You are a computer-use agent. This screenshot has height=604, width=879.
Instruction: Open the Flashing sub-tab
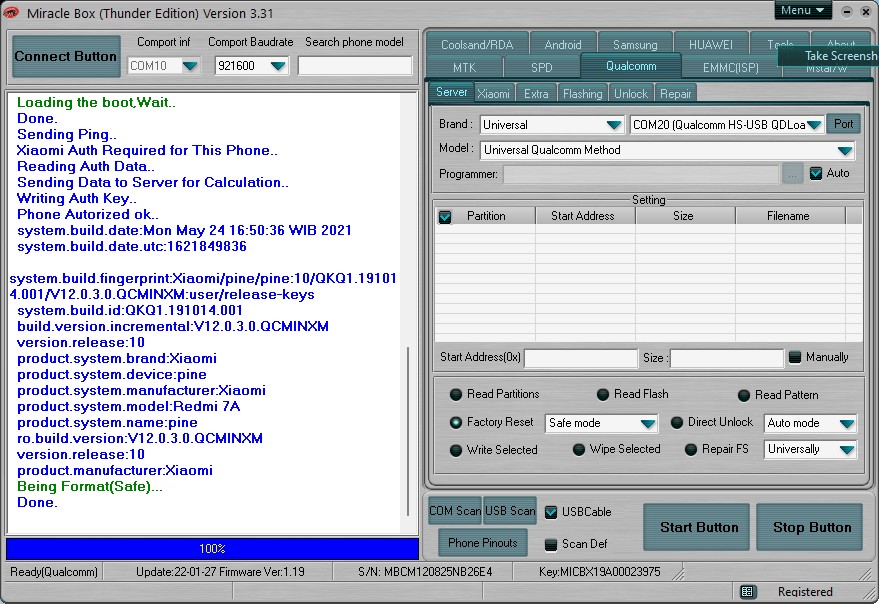(x=582, y=93)
